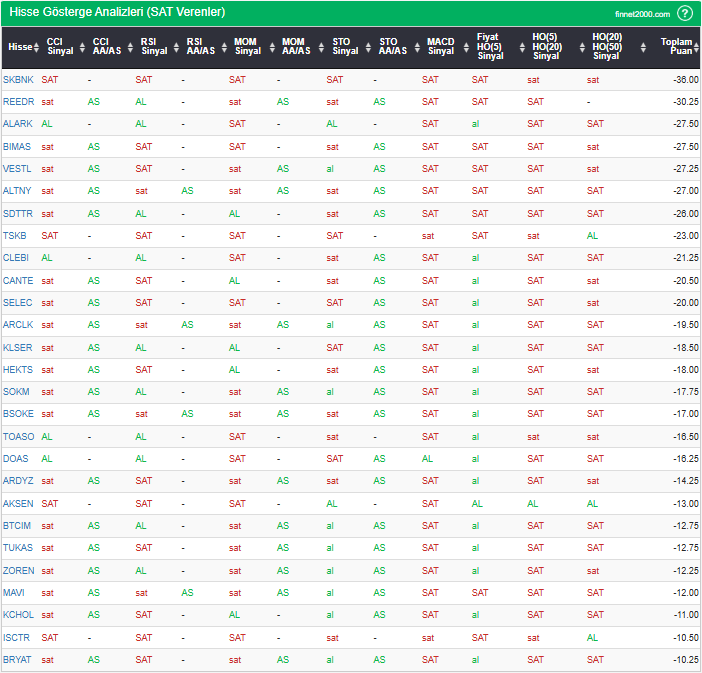702x673 pixels.
Task: Open the BIMAS stock link
Action: [17, 147]
